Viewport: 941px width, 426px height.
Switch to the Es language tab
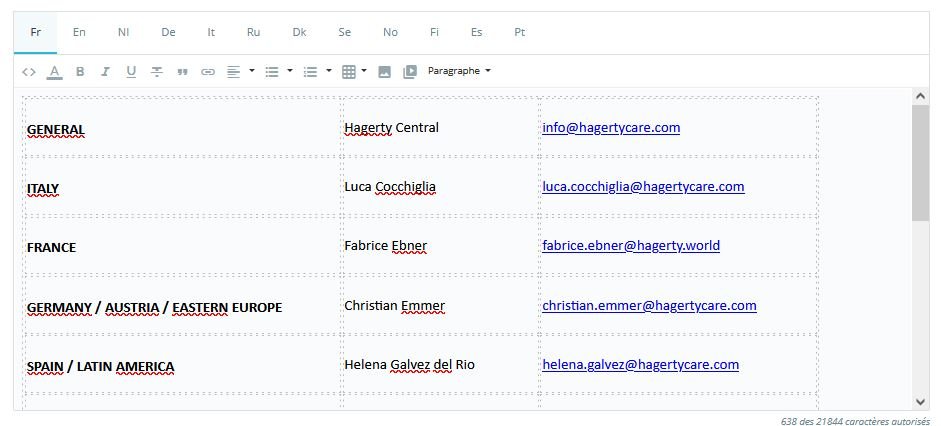(x=477, y=33)
